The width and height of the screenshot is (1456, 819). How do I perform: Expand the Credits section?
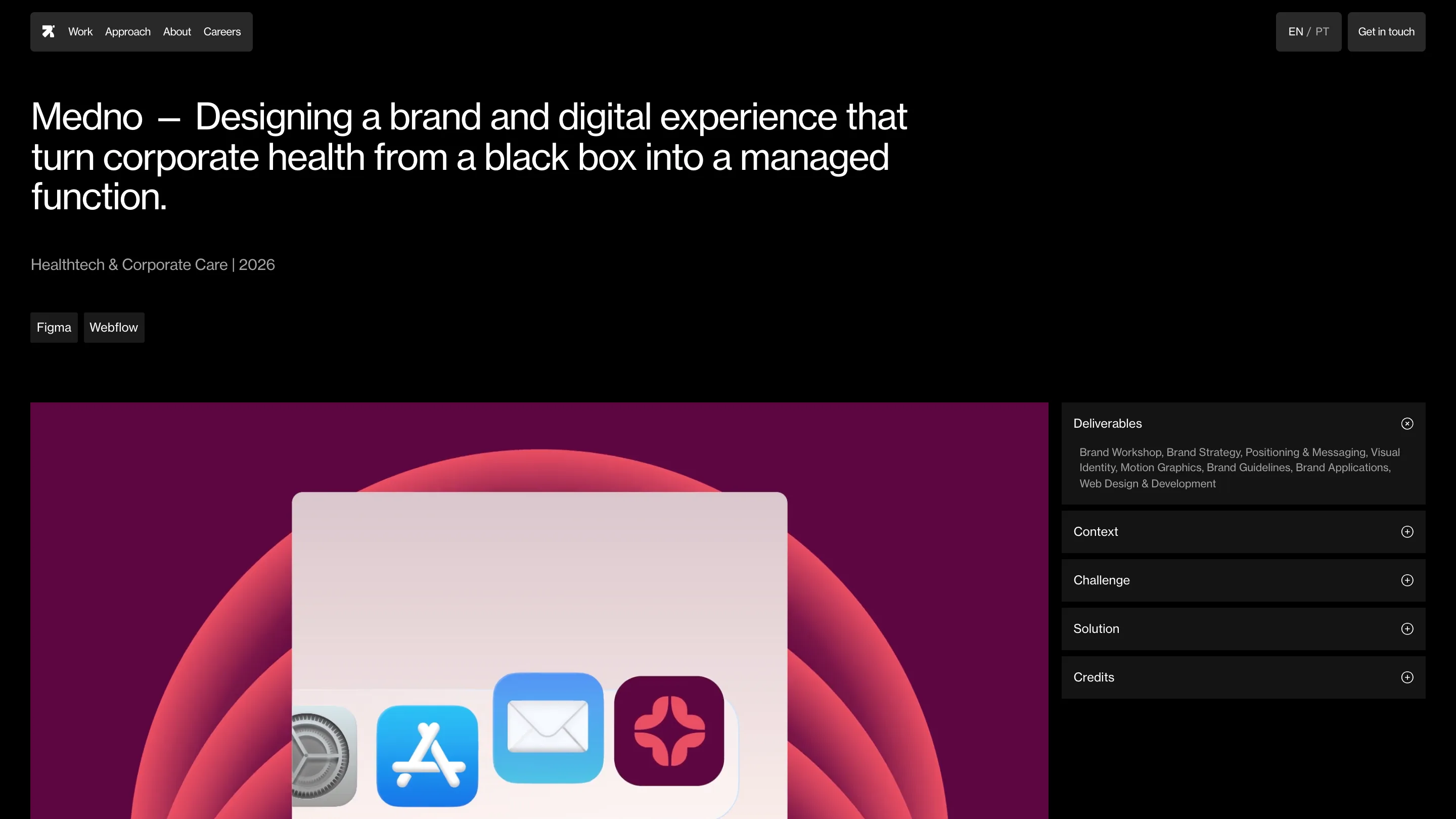(1243, 677)
